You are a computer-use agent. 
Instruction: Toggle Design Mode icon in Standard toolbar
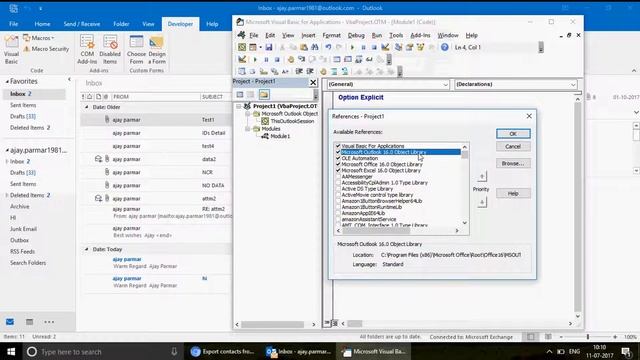pyautogui.click(x=385, y=47)
